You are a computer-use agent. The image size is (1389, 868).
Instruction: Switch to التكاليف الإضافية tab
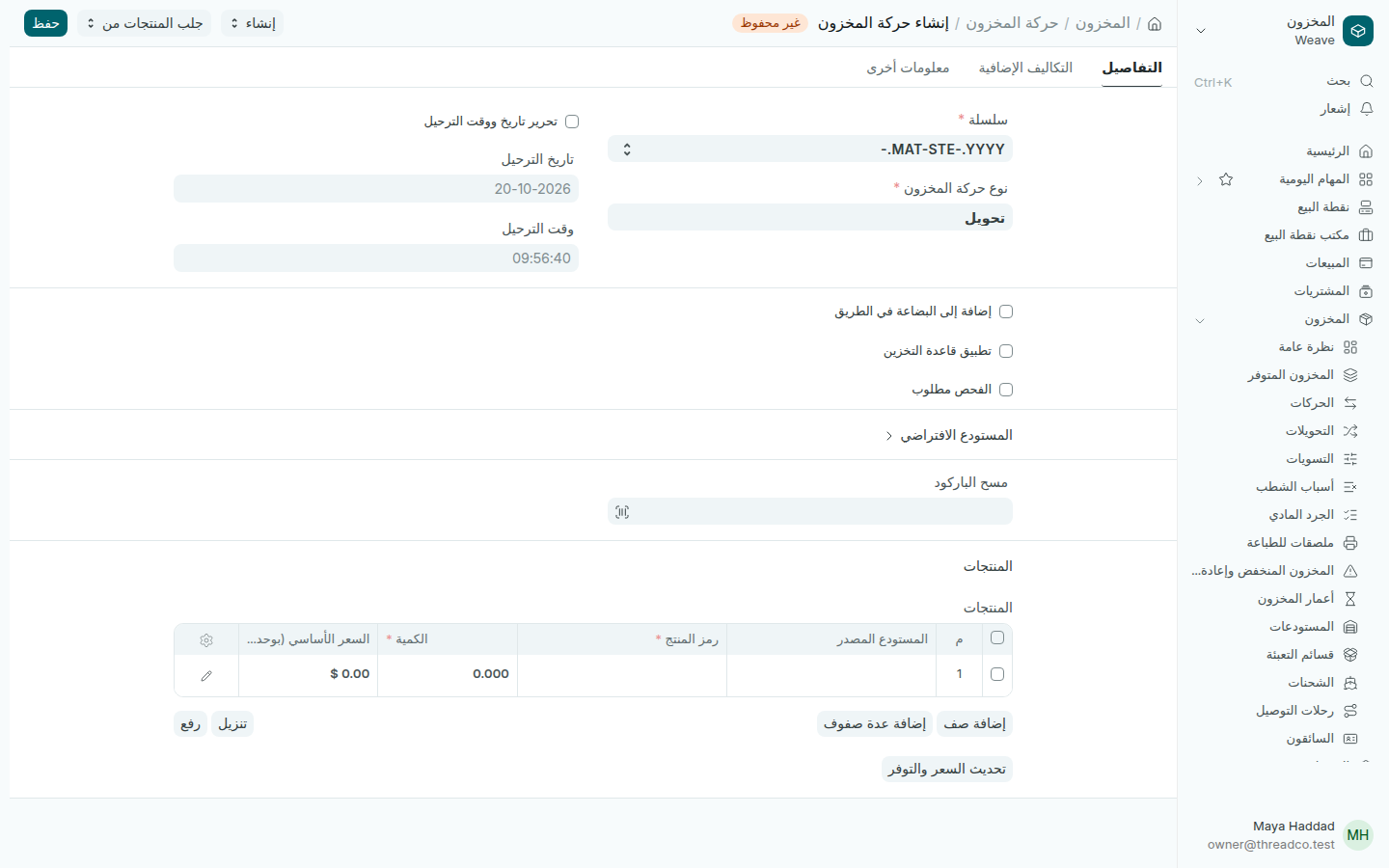click(x=1025, y=68)
